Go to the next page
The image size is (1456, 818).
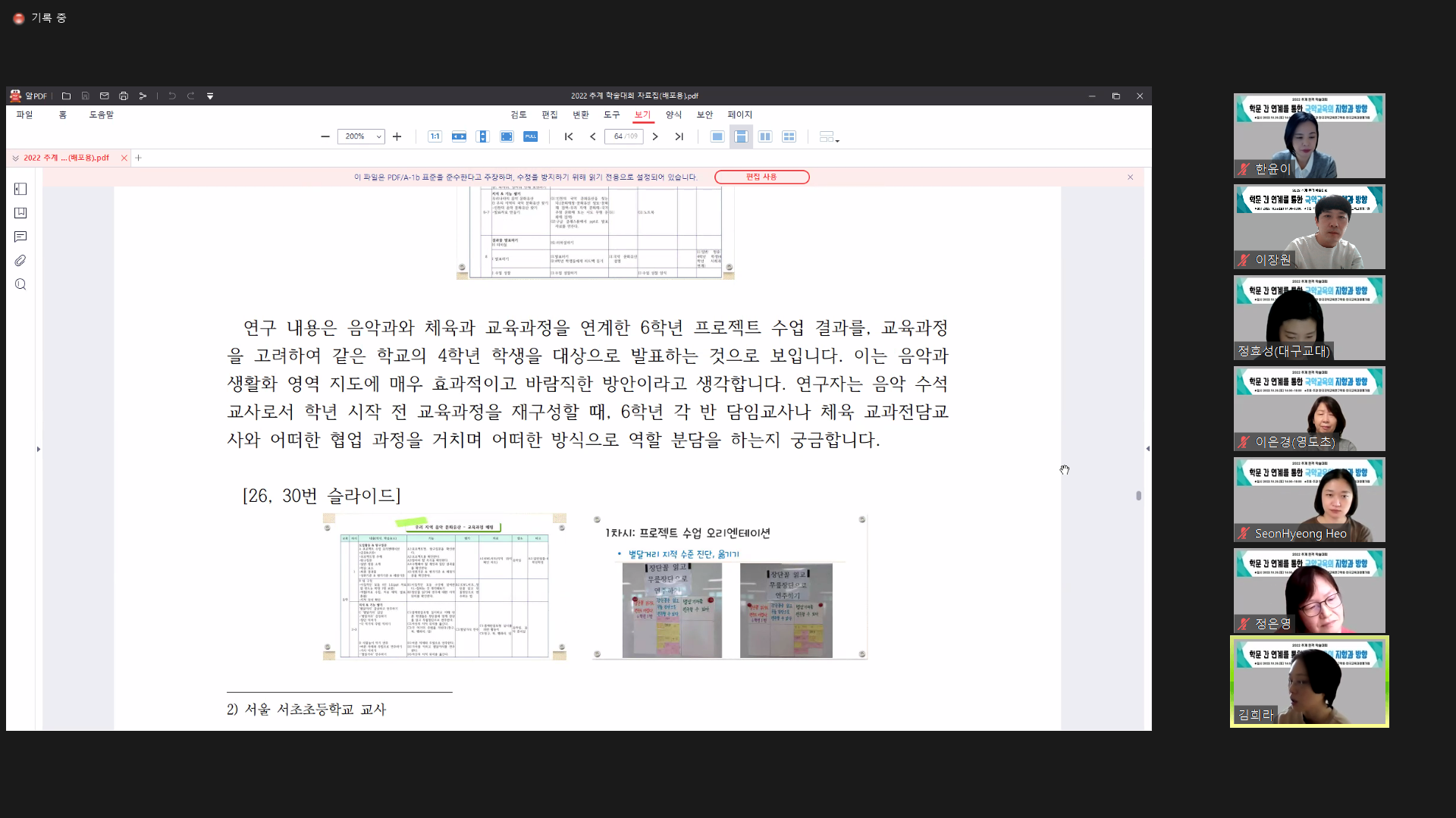click(655, 137)
